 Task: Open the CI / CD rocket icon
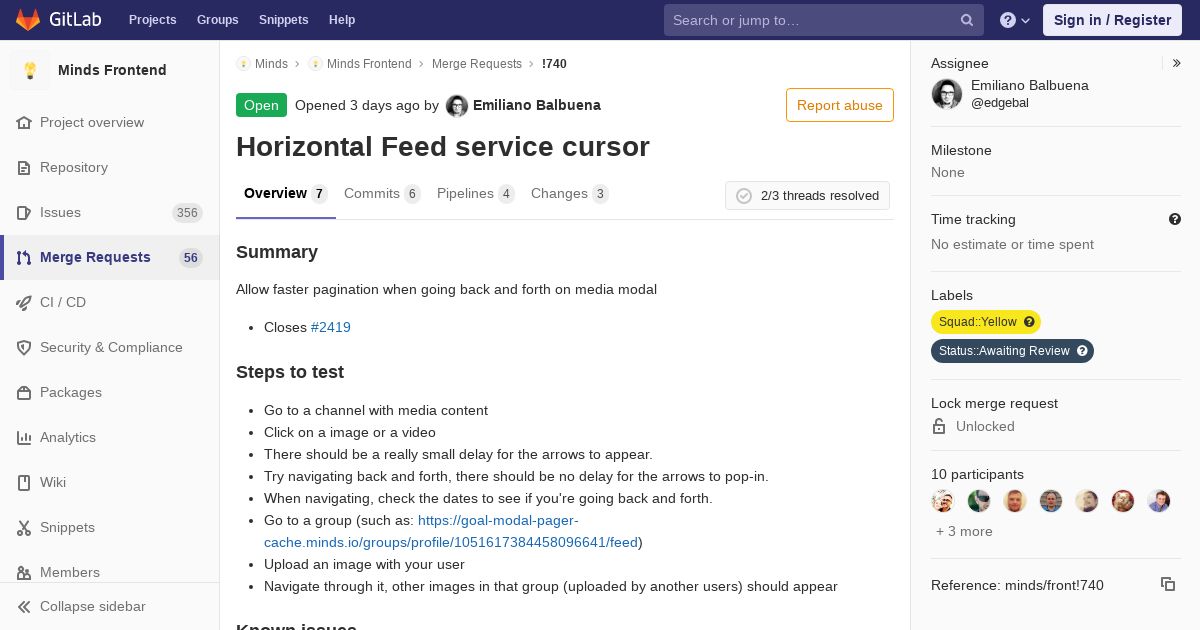click(24, 302)
